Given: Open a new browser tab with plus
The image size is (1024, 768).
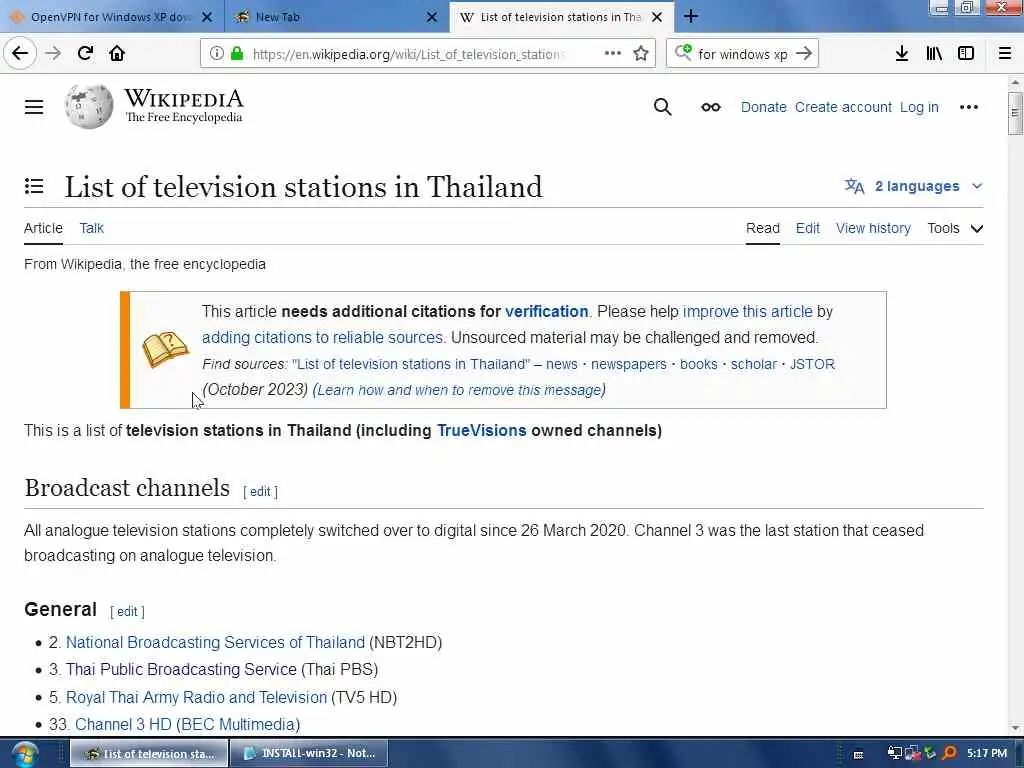Looking at the screenshot, I should [x=691, y=17].
